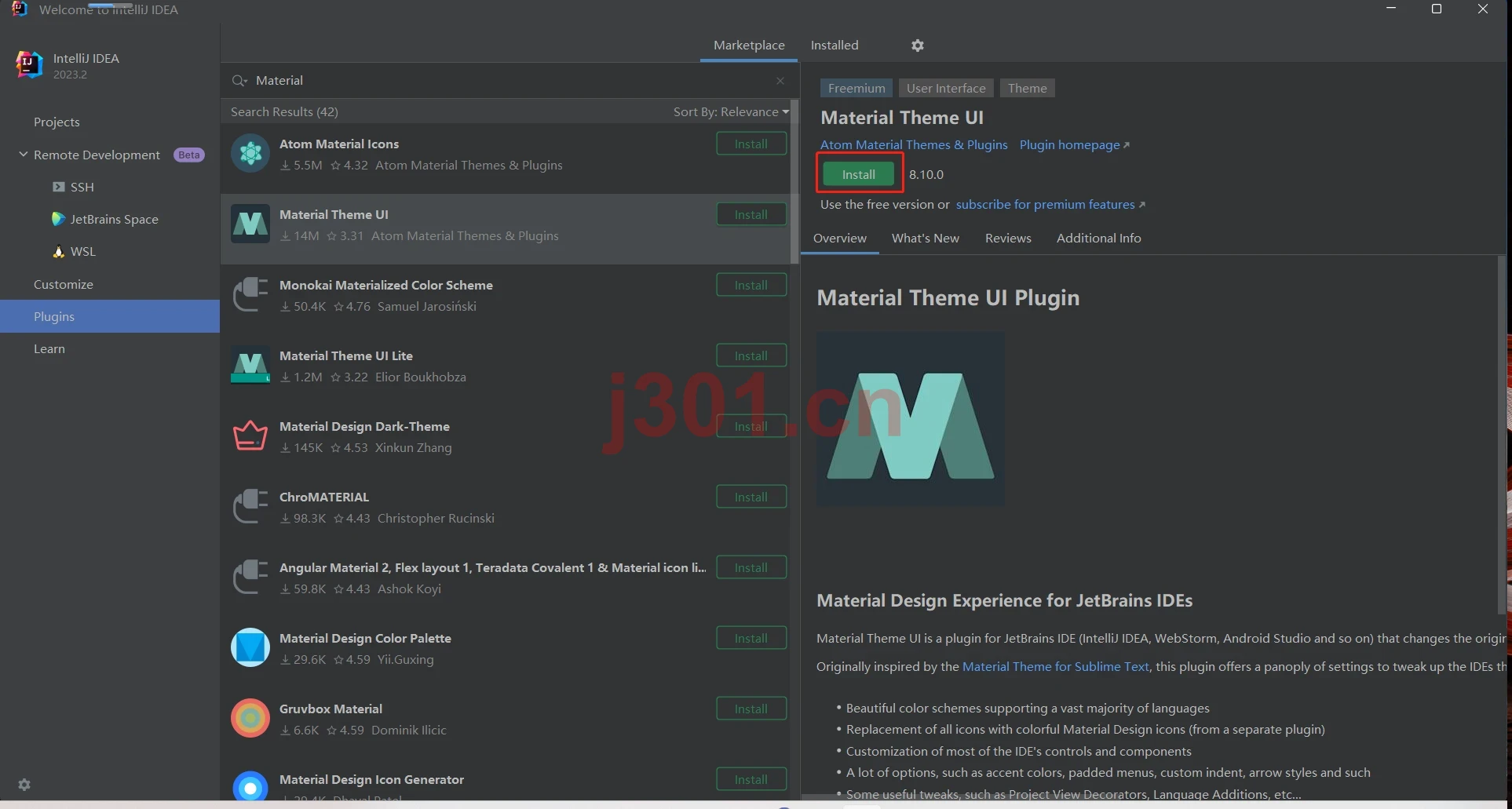
Task: Clear the plugin search text with the X icon
Action: click(780, 81)
